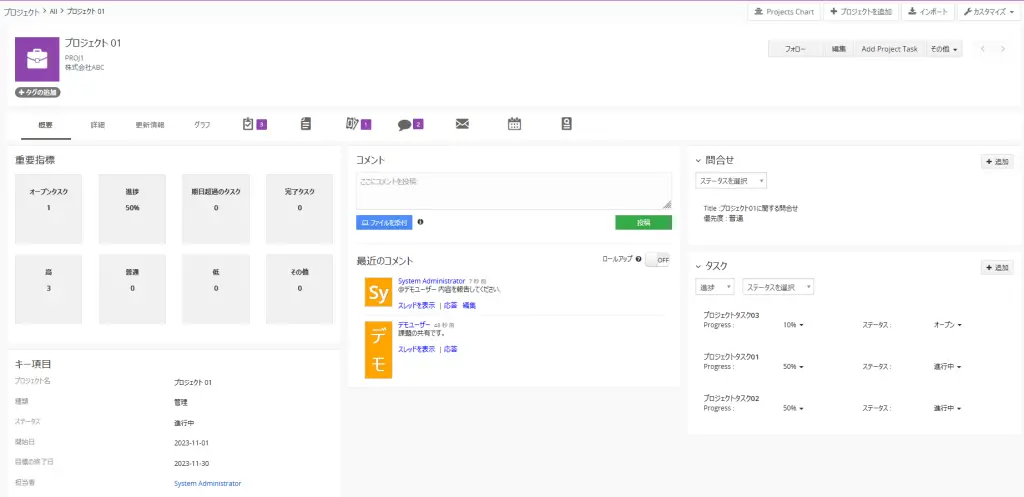Click the green 投稿 button
Viewport: 1024px width, 497px height.
[x=643, y=222]
